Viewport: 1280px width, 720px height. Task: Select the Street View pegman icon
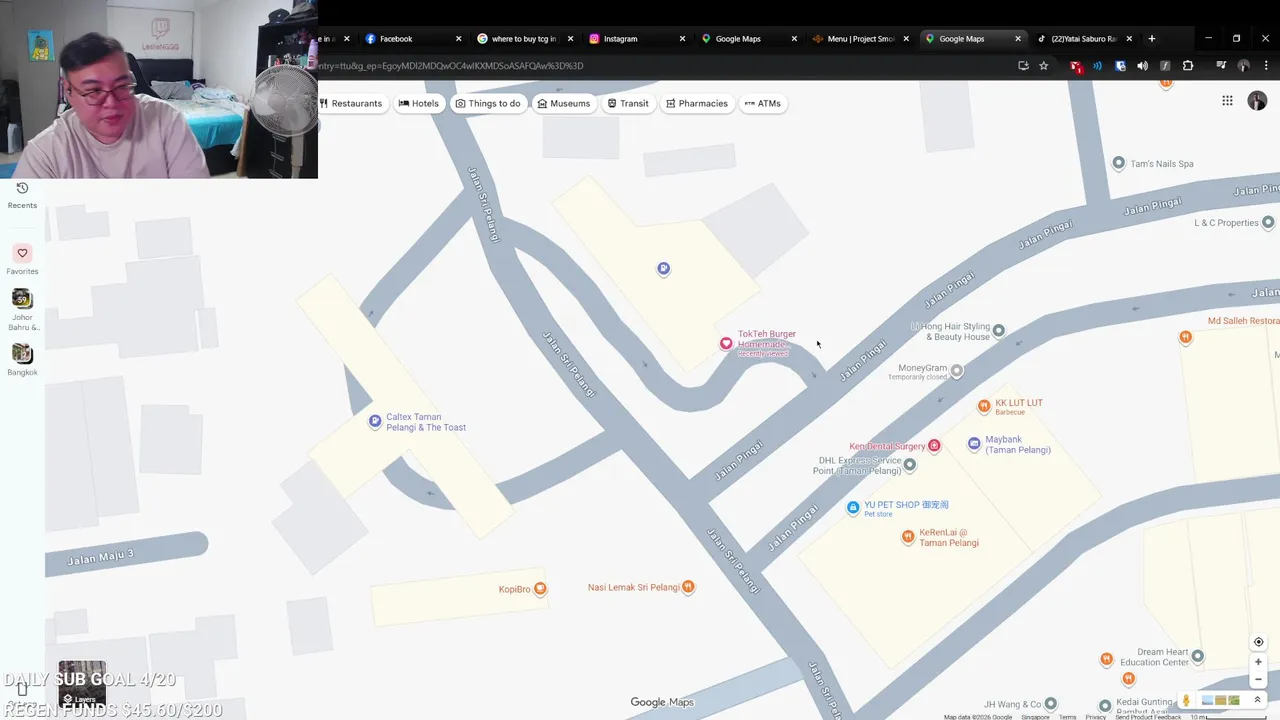pyautogui.click(x=1186, y=700)
